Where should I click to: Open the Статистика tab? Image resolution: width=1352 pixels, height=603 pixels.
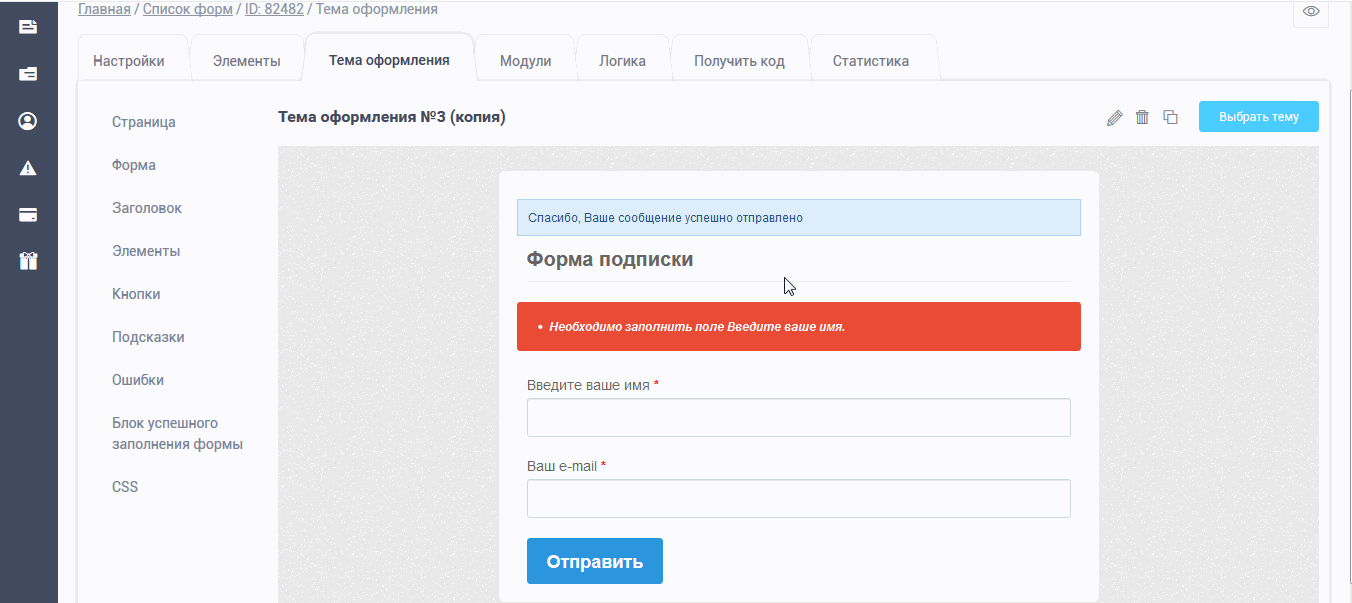pos(872,60)
